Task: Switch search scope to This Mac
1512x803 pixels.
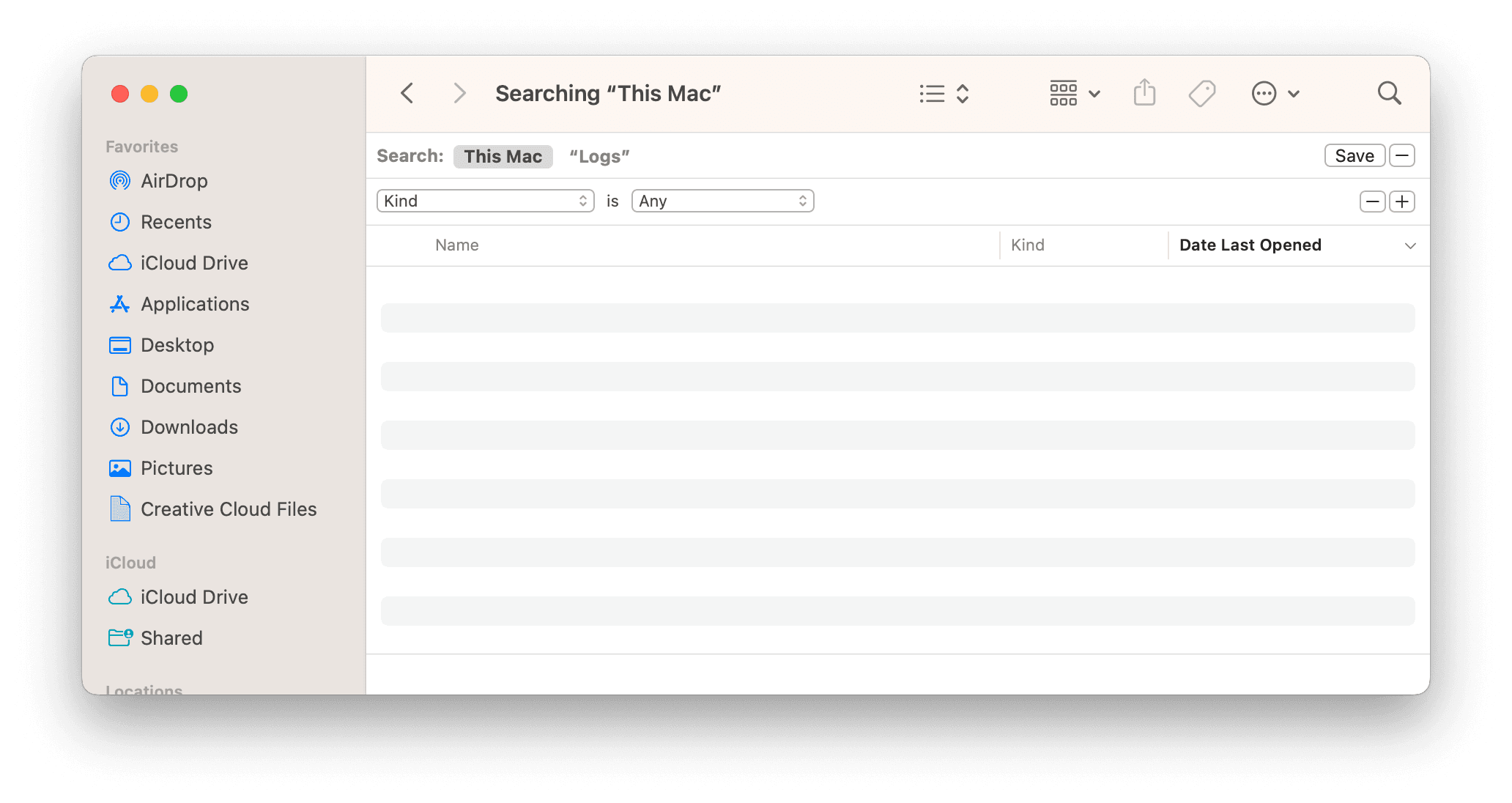Action: click(503, 156)
